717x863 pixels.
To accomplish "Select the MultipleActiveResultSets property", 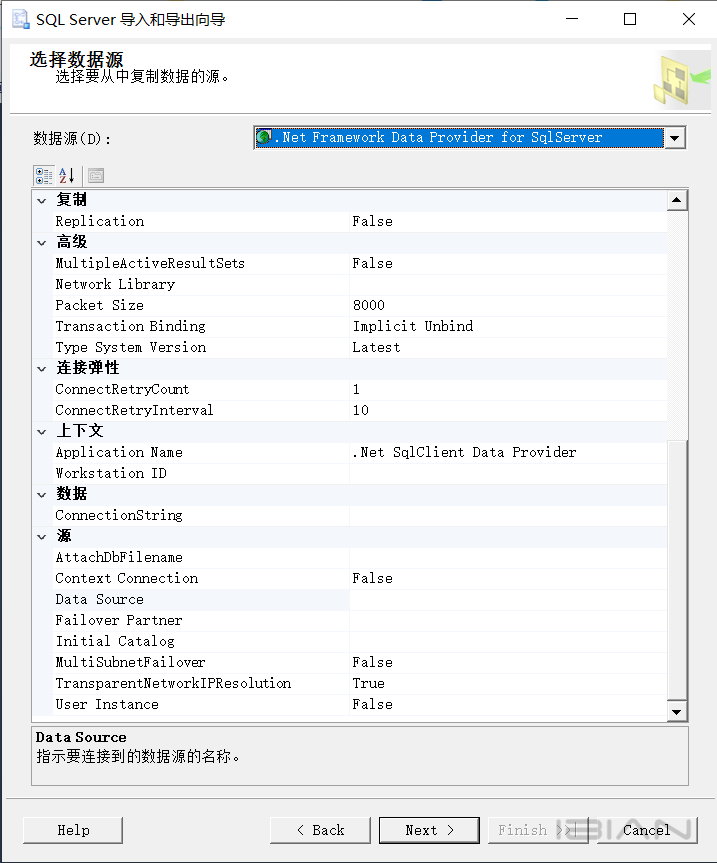I will pos(150,264).
